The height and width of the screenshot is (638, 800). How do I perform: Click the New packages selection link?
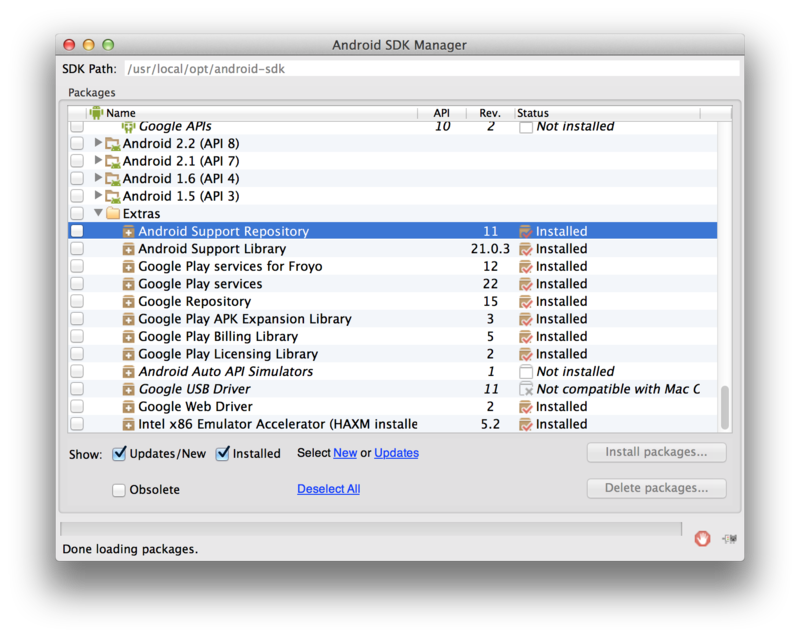[x=345, y=453]
